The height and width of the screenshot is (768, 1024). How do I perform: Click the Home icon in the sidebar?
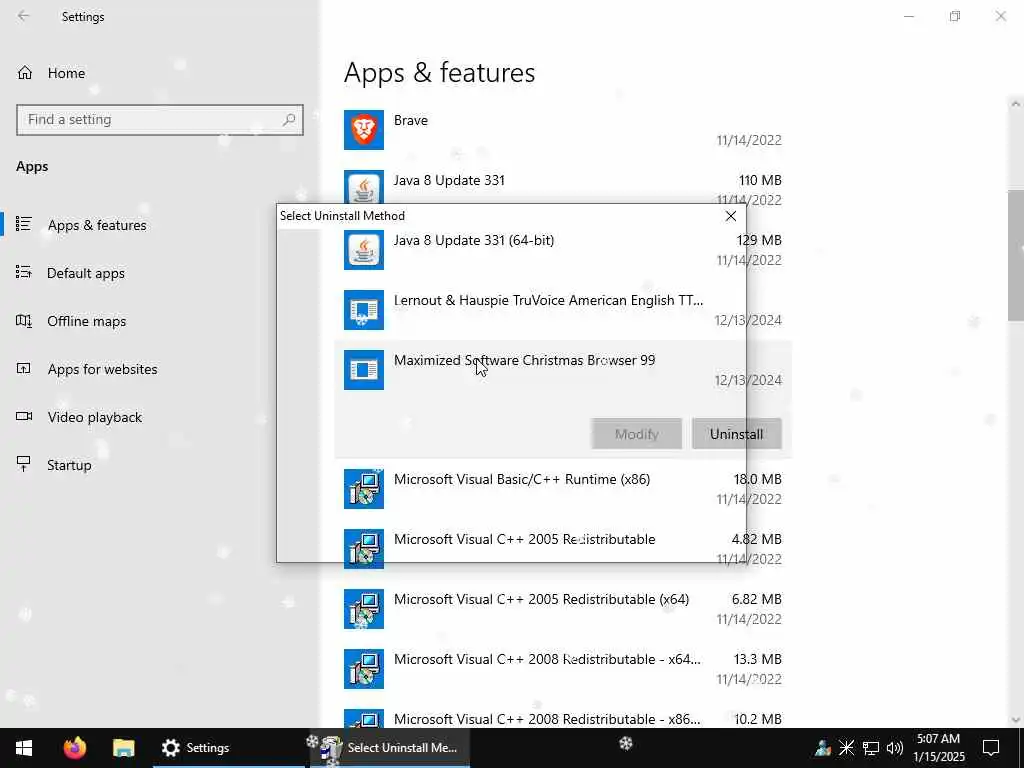click(x=25, y=72)
